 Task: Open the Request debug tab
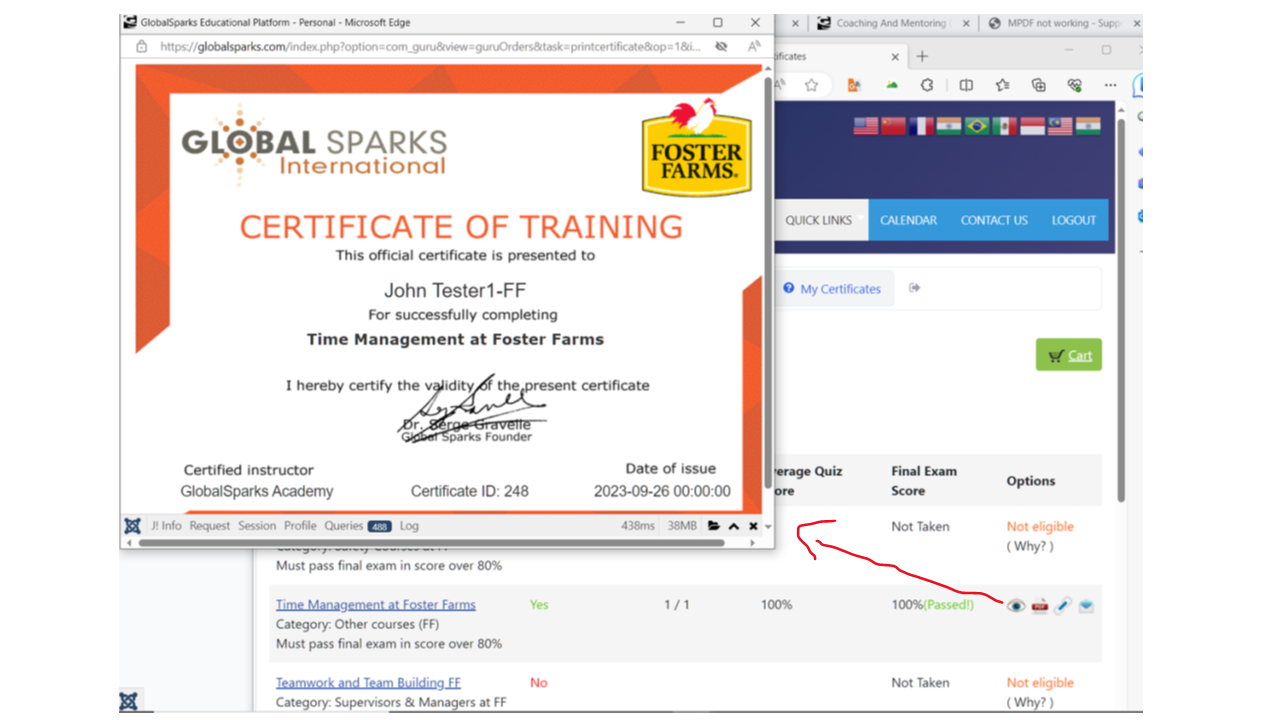pos(210,526)
